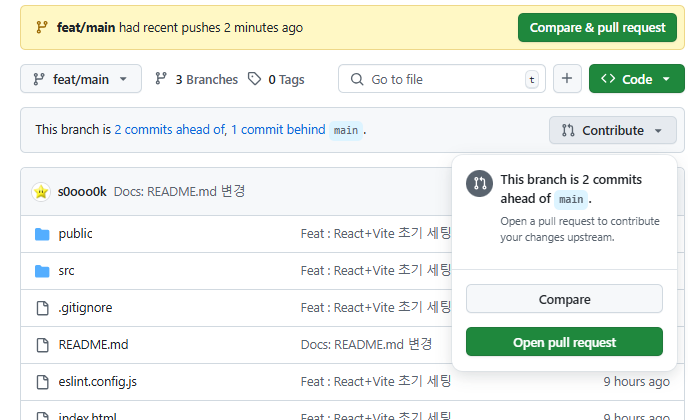
Task: Click the branch icon beside 3 Branches
Action: pyautogui.click(x=161, y=79)
